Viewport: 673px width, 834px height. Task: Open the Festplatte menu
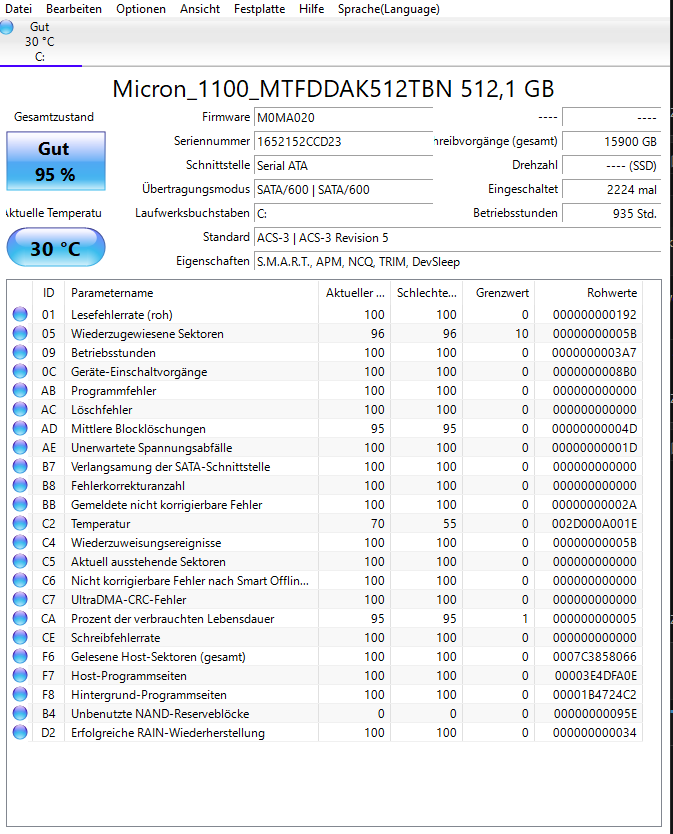tap(260, 9)
